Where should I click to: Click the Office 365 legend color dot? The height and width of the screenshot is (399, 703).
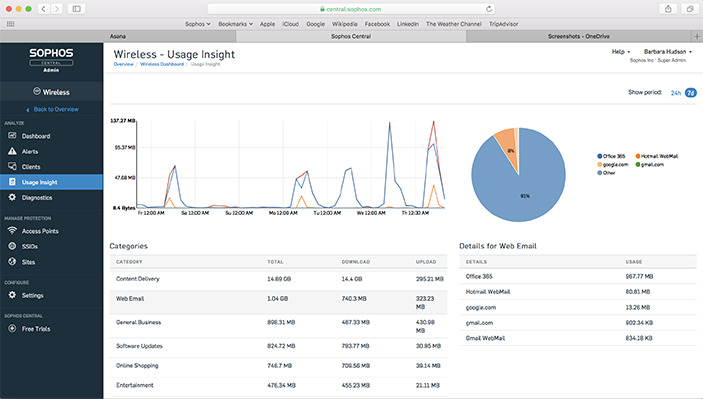[599, 156]
